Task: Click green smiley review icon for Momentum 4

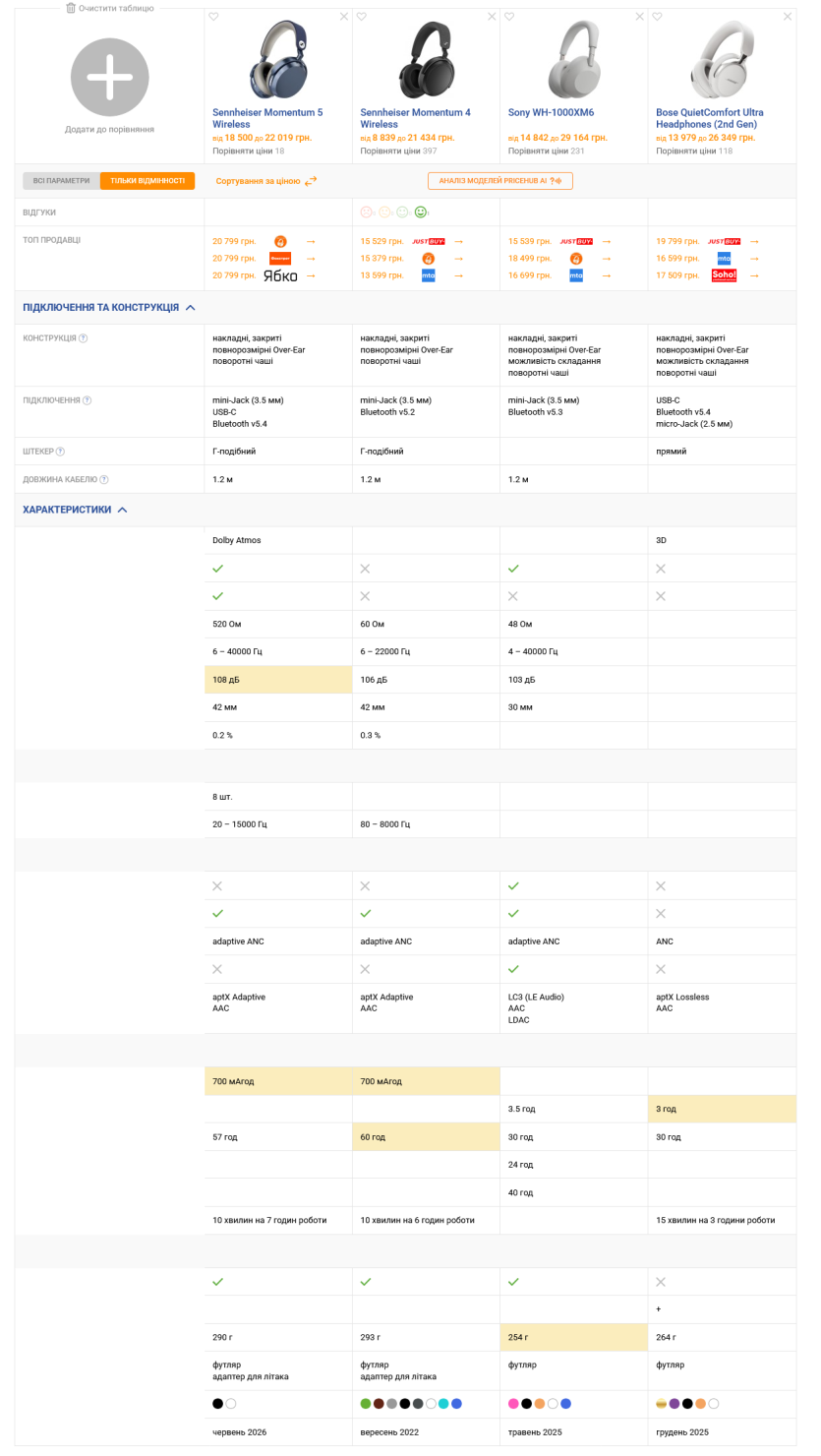Action: click(421, 212)
